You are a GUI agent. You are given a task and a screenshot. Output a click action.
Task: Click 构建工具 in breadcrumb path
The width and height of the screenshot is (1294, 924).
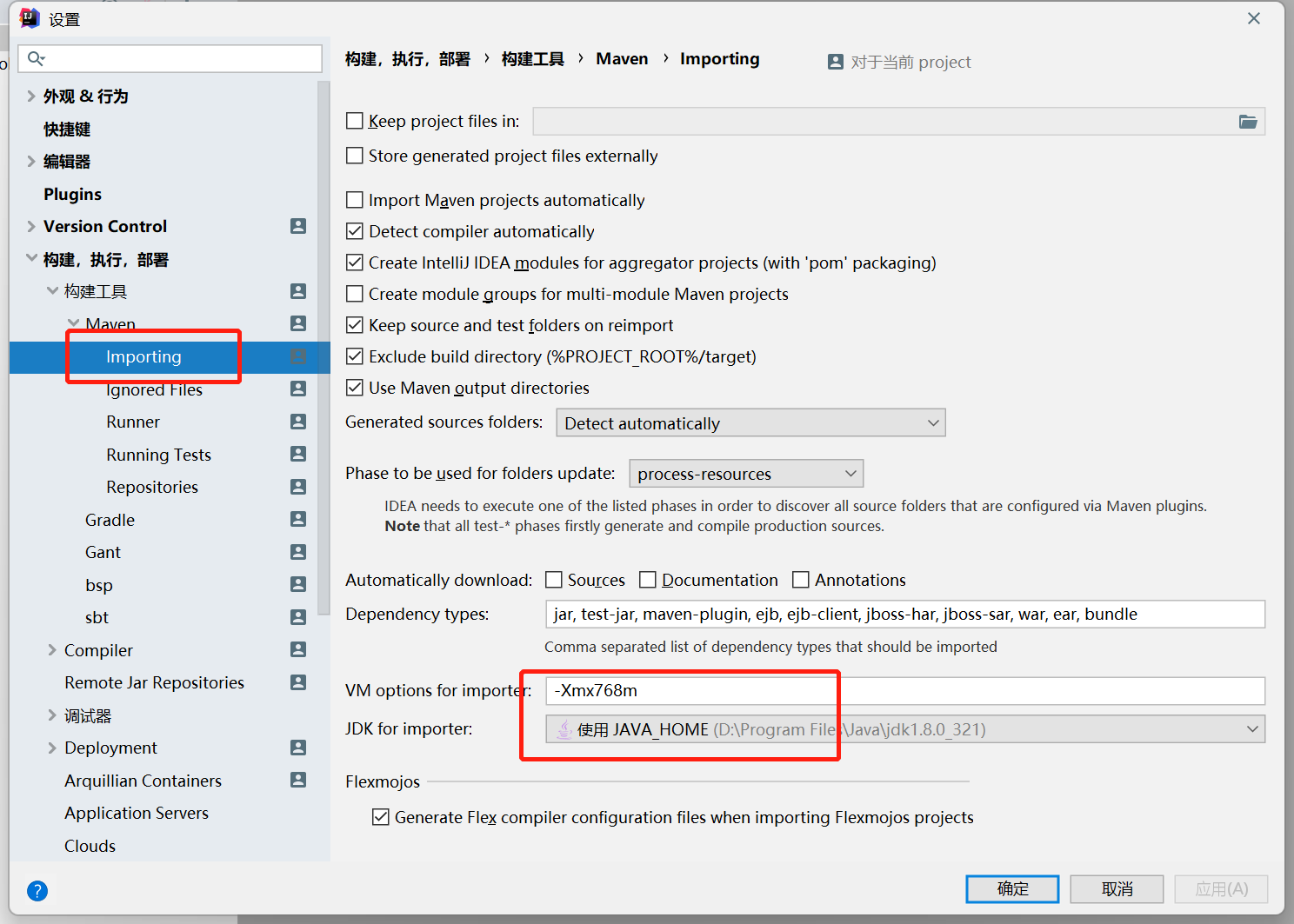[533, 58]
